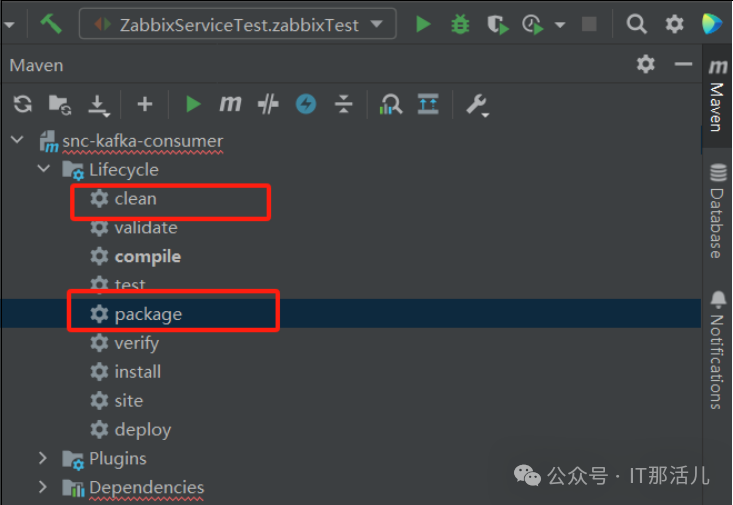The width and height of the screenshot is (733, 505).
Task: Expand the Dependencies node
Action: coord(42,487)
